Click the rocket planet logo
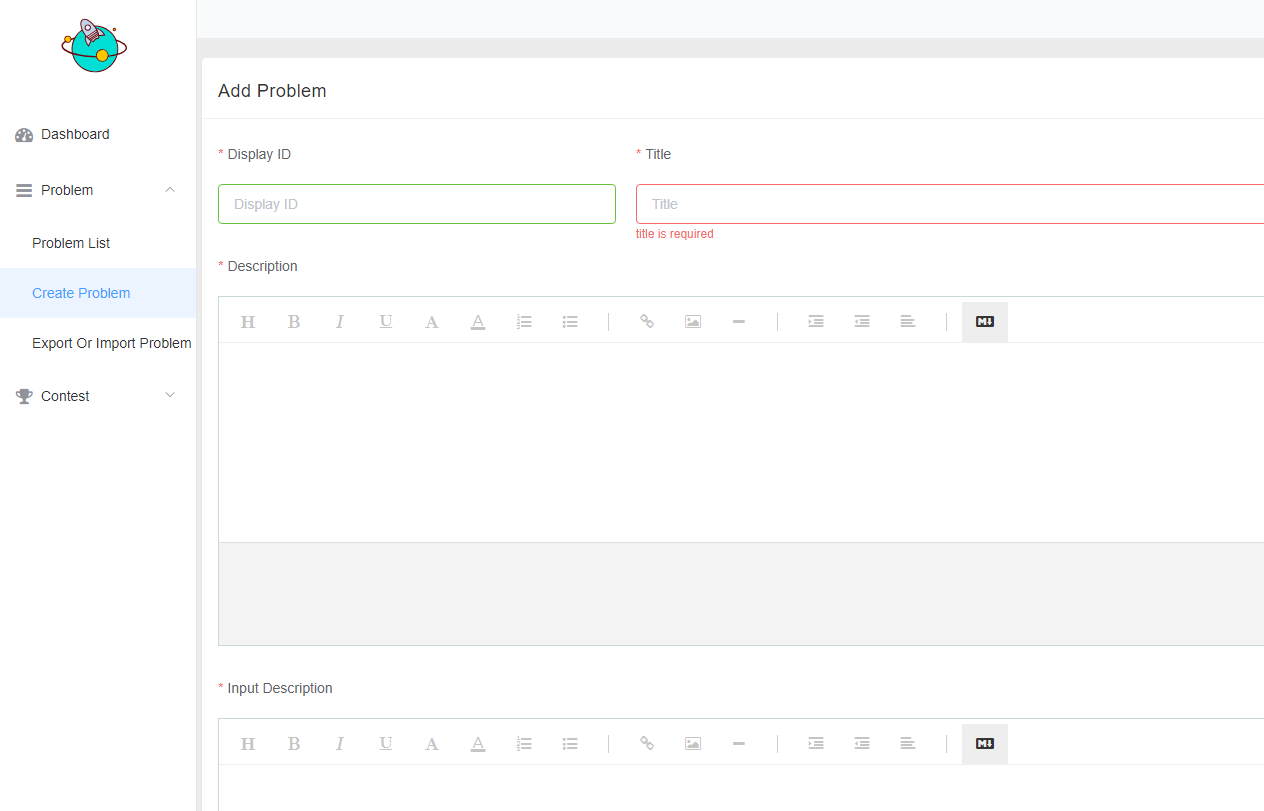The image size is (1264, 811). pyautogui.click(x=94, y=46)
